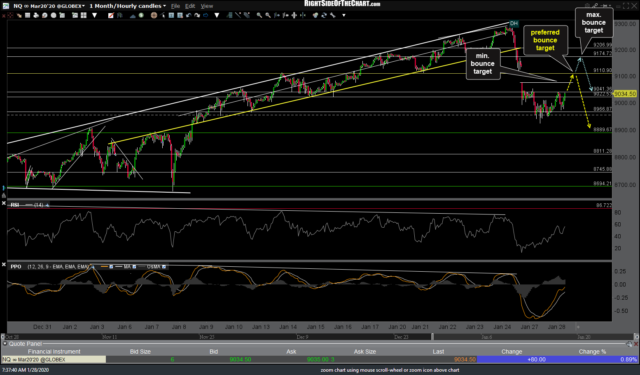Click the scrollbar handle on the bottom timeline

(432, 337)
